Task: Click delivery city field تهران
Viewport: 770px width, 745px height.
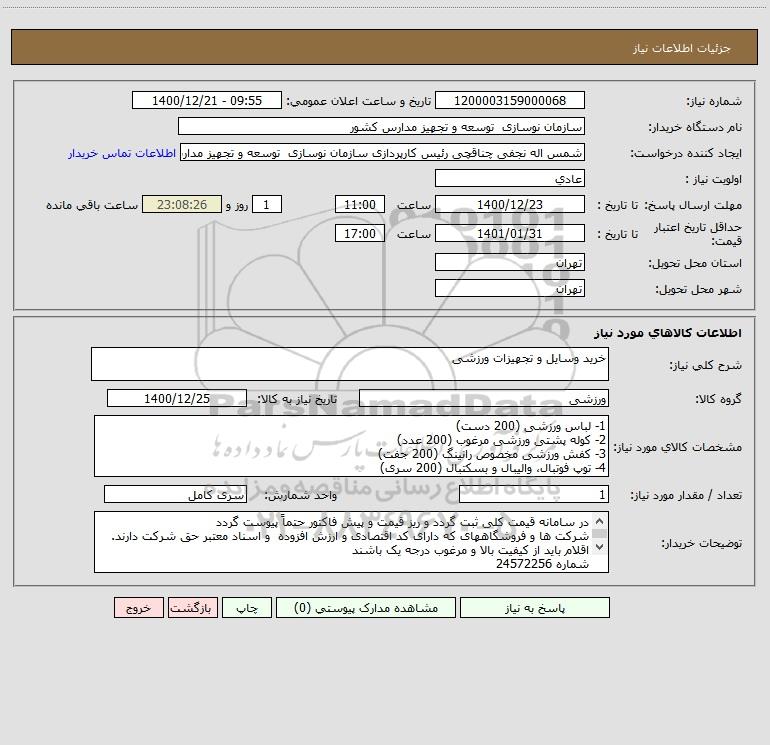Action: point(510,288)
